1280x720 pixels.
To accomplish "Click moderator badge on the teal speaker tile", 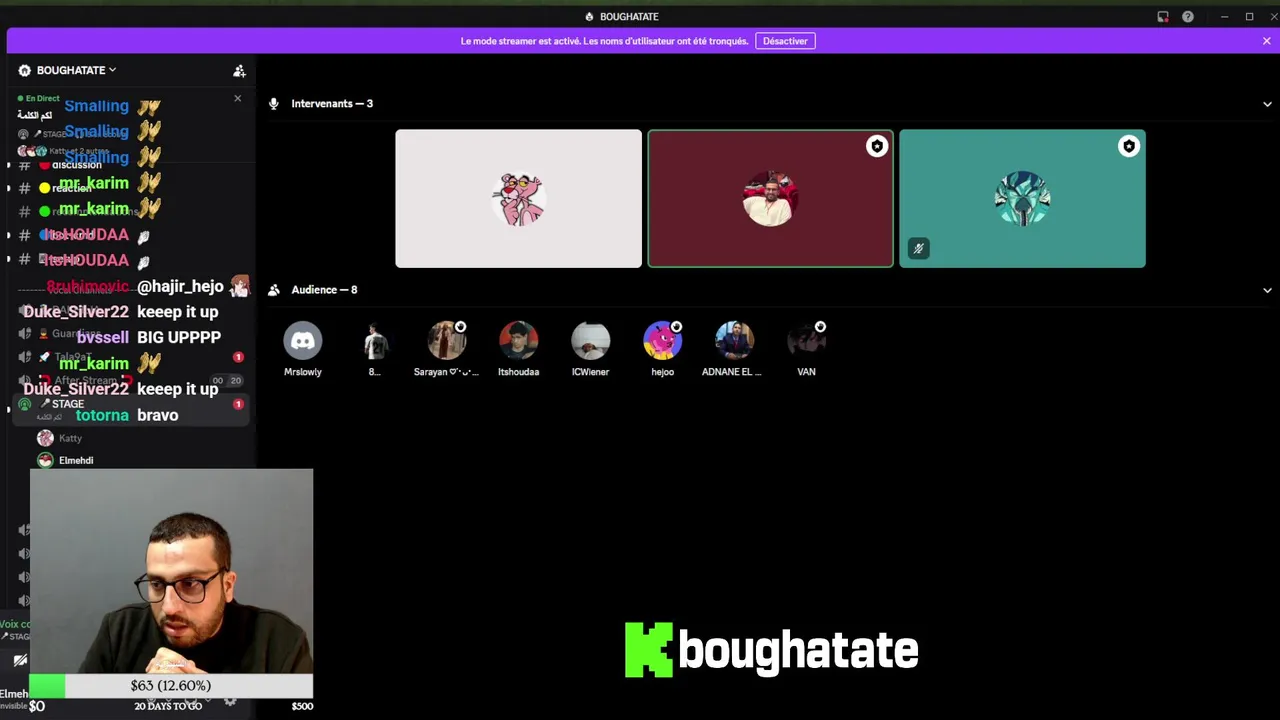I will pos(1129,146).
